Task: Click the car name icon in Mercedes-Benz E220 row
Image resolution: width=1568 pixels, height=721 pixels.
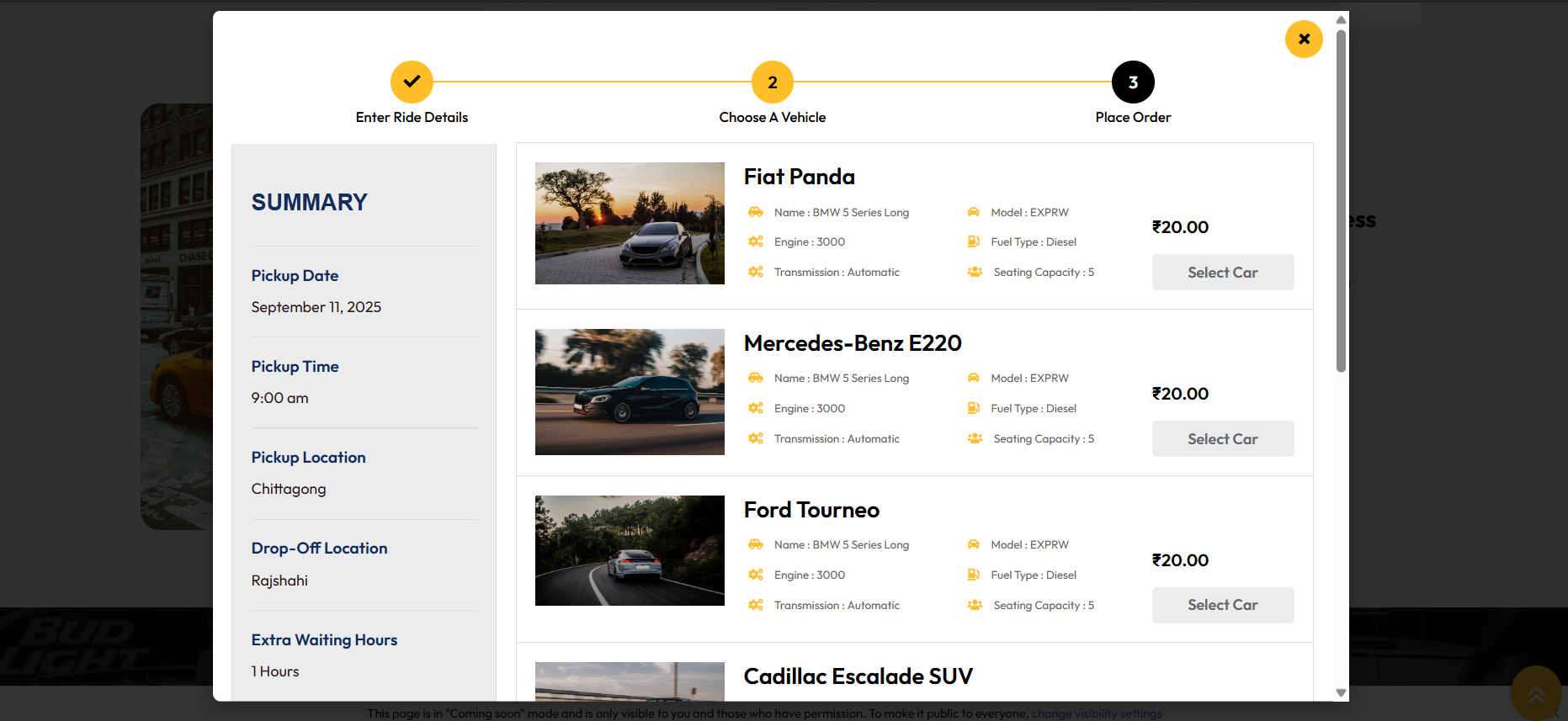Action: click(756, 378)
